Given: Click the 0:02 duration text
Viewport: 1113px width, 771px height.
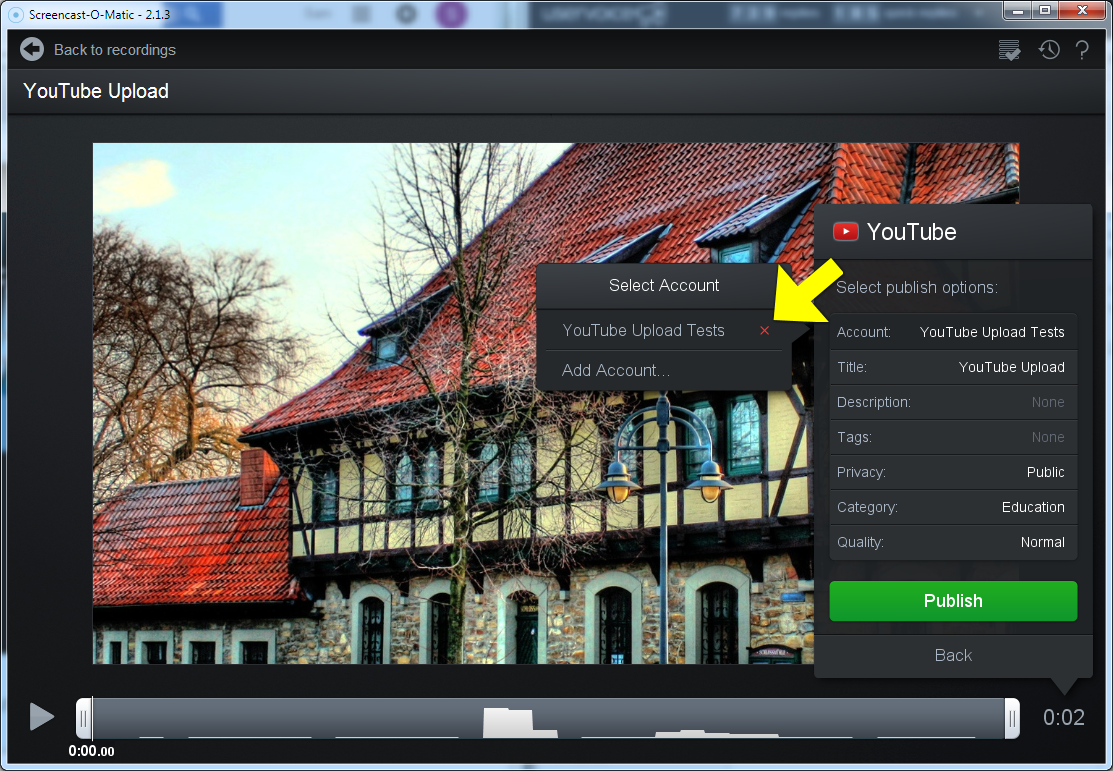Looking at the screenshot, I should pos(1063,717).
